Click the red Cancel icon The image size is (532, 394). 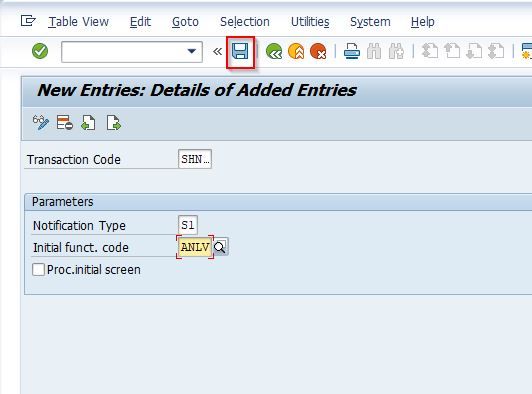[x=318, y=52]
